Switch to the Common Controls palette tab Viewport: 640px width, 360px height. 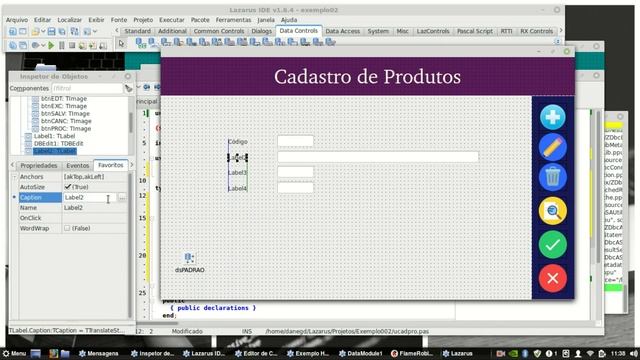click(x=219, y=31)
